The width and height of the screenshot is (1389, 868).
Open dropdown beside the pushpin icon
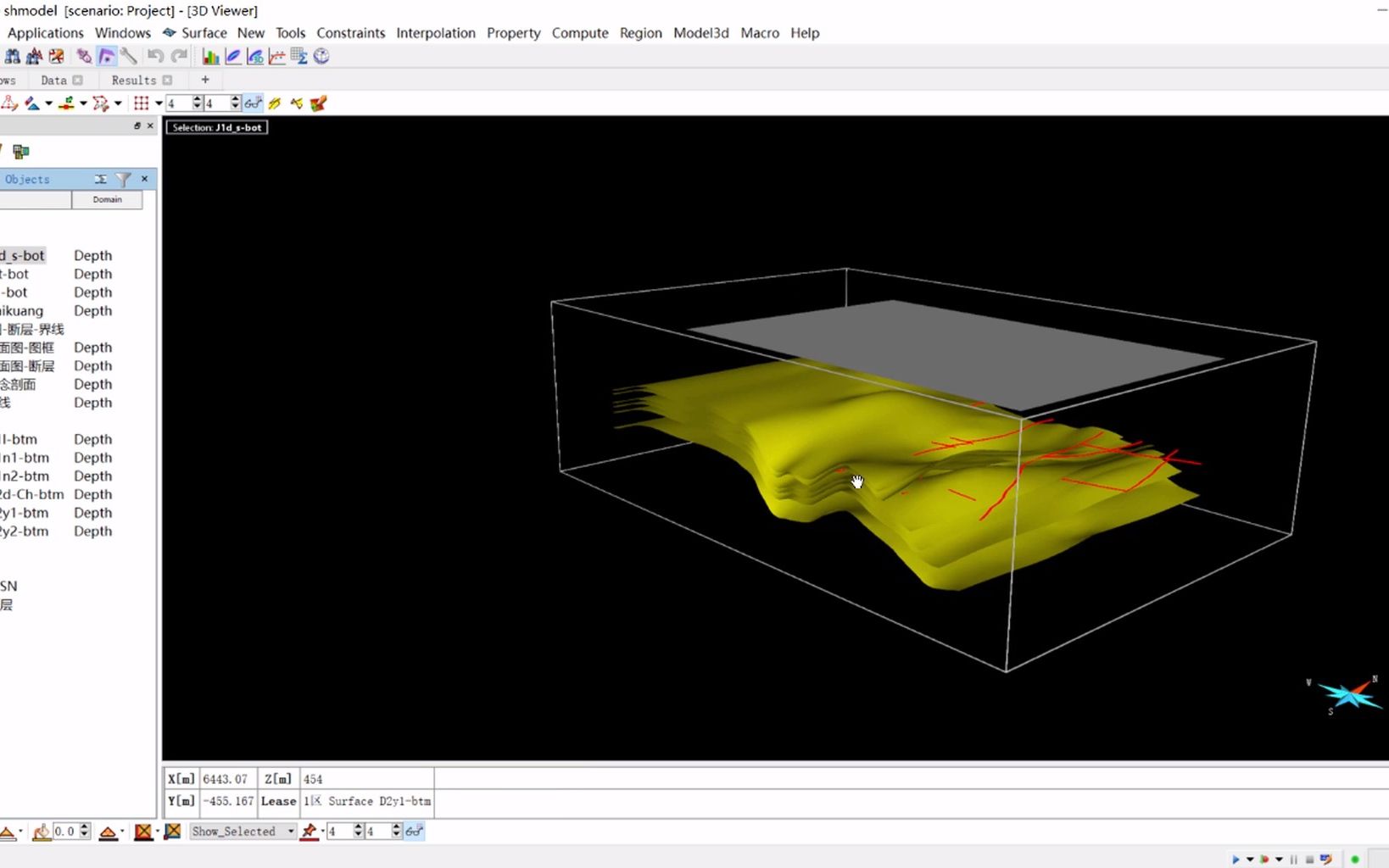[323, 832]
